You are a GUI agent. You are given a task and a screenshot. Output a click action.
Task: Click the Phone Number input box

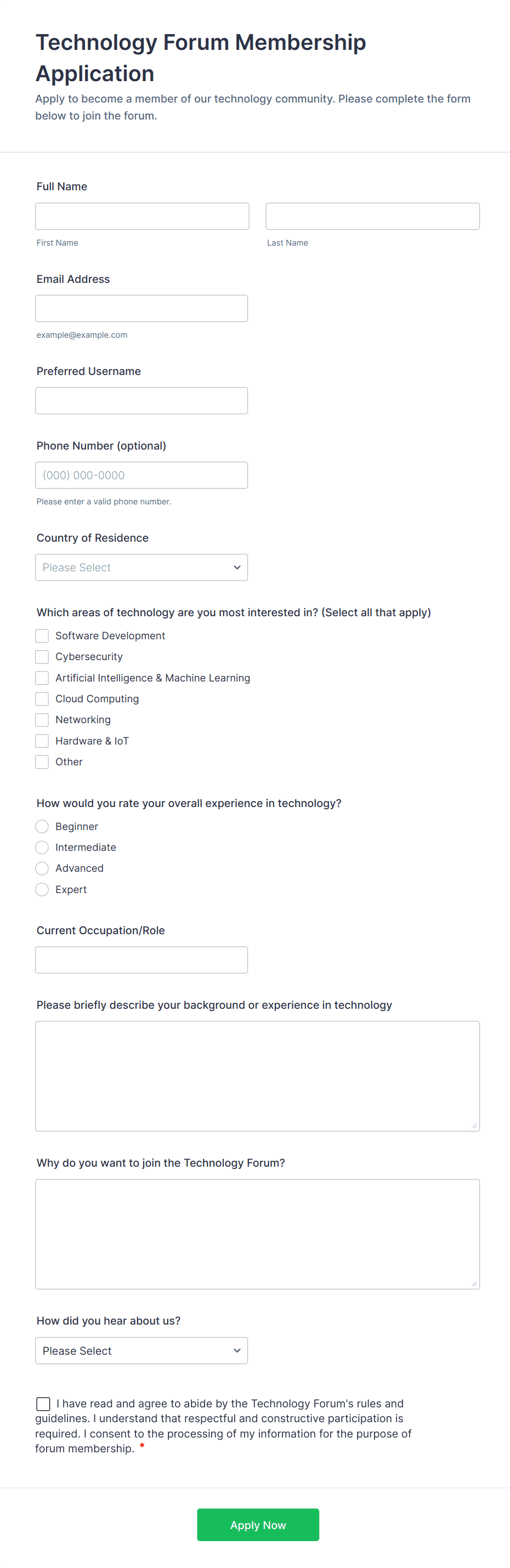pos(141,475)
